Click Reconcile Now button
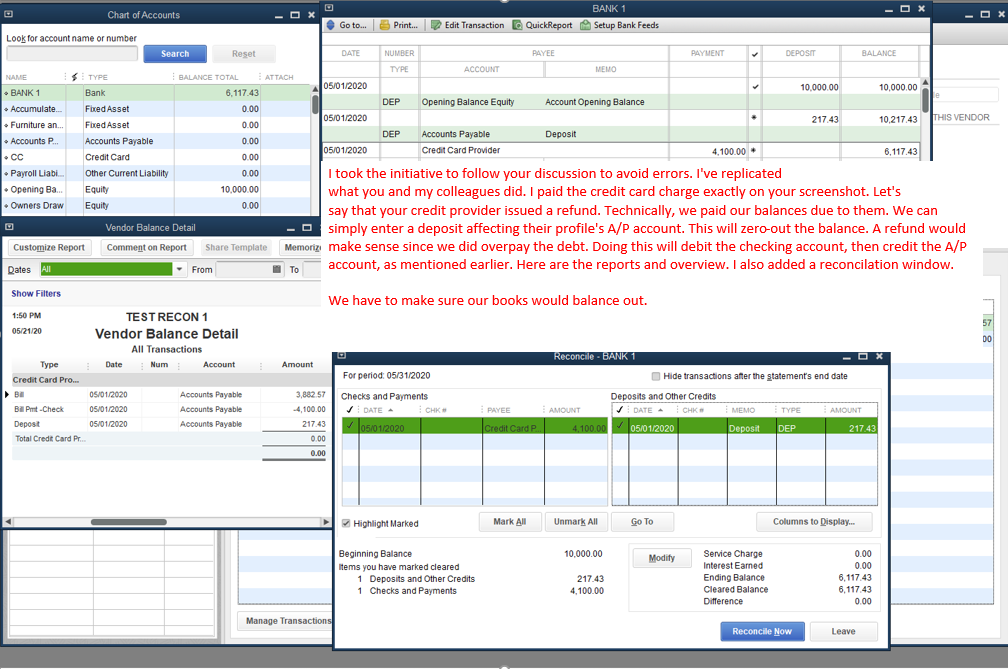This screenshot has width=1008, height=669. pos(762,632)
